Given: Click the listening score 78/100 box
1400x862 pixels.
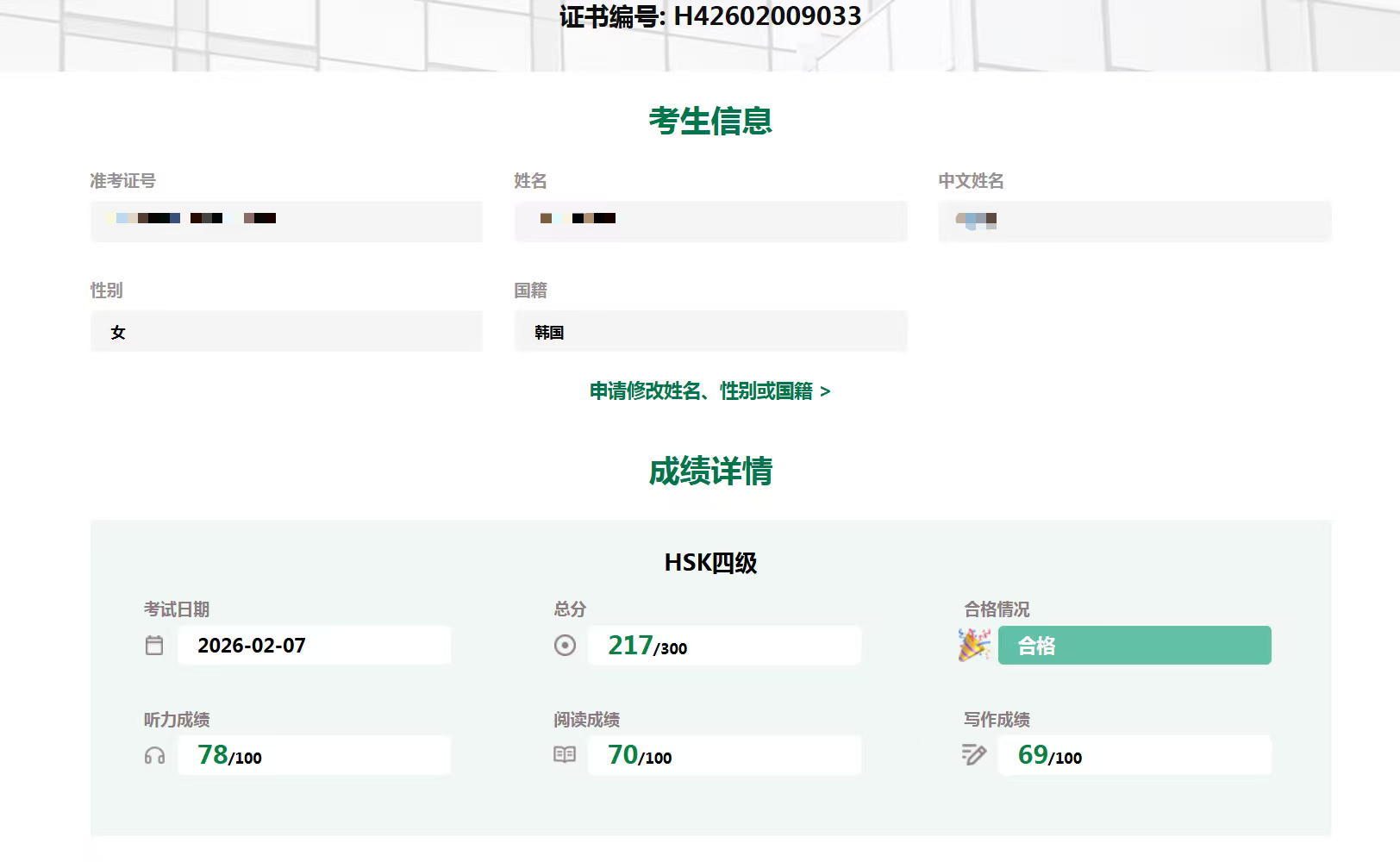Looking at the screenshot, I should (314, 756).
